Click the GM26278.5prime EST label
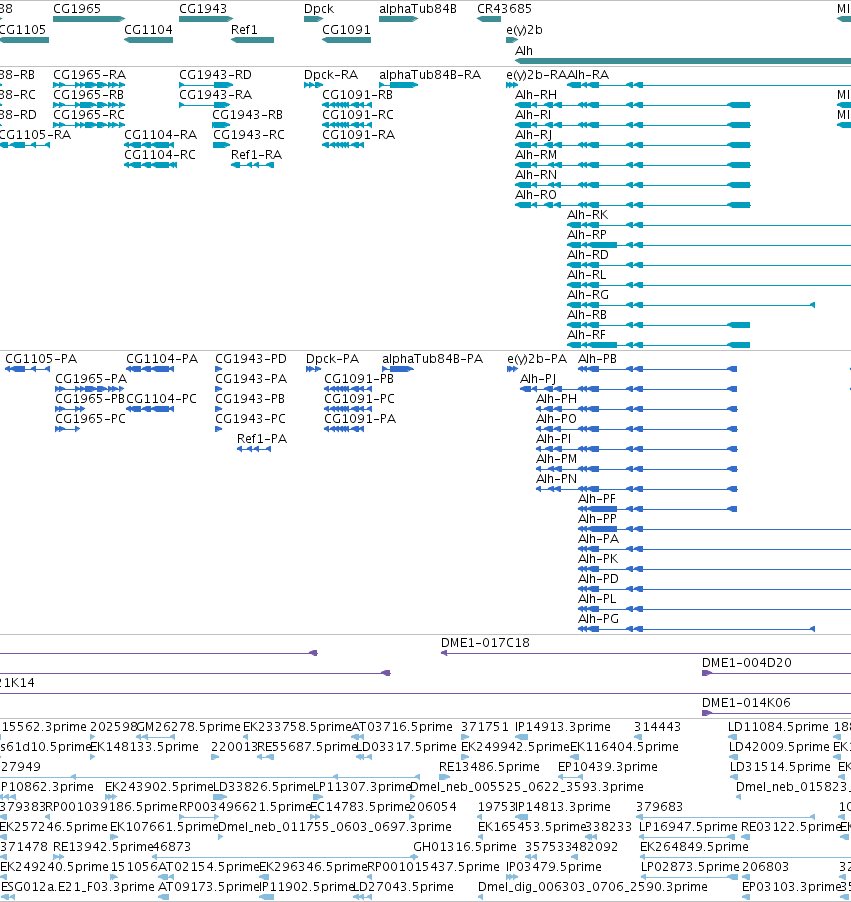The height and width of the screenshot is (902, 851). coord(189,727)
